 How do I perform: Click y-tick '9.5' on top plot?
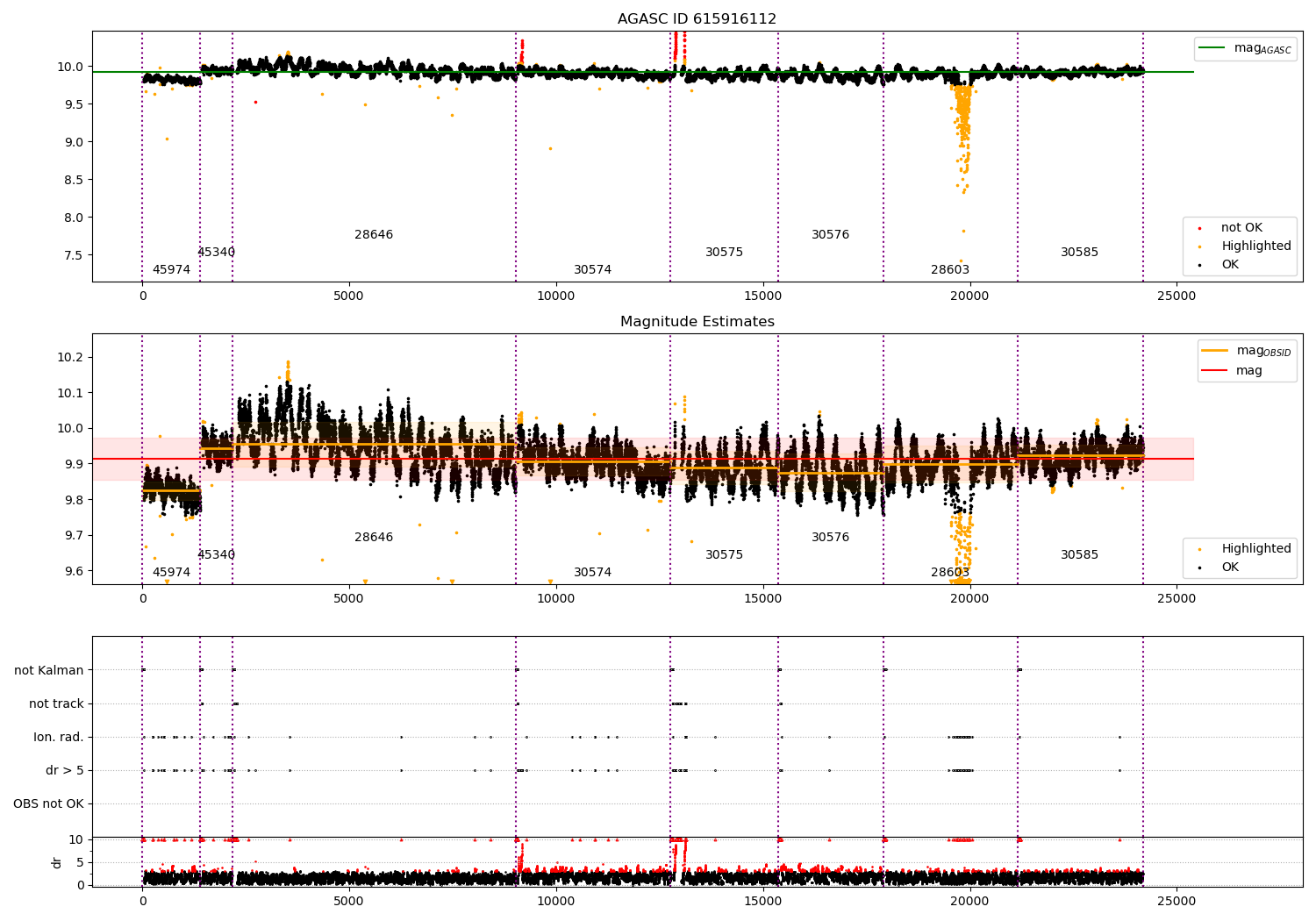pos(73,104)
